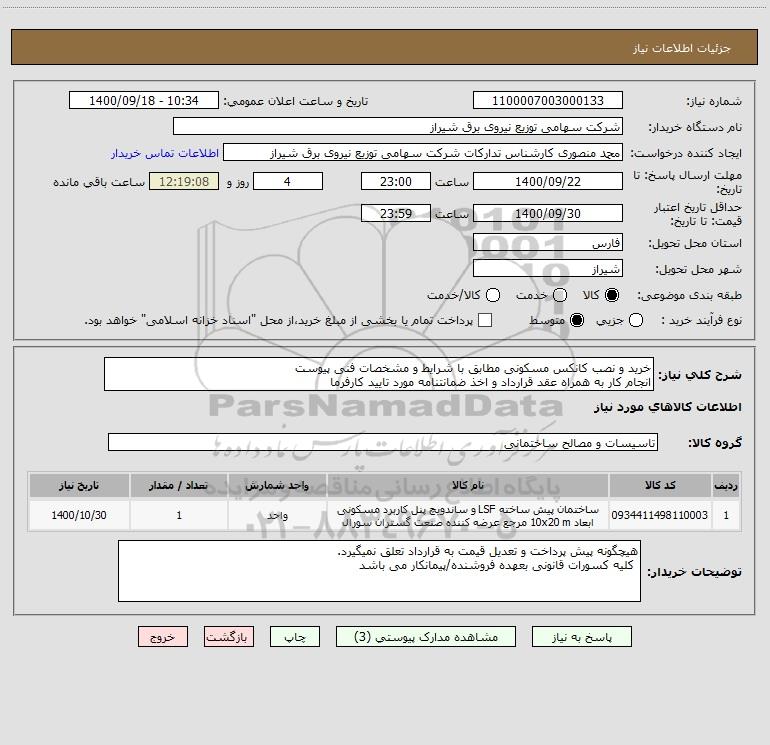Click the deadline time 23:00 field

tap(396, 181)
